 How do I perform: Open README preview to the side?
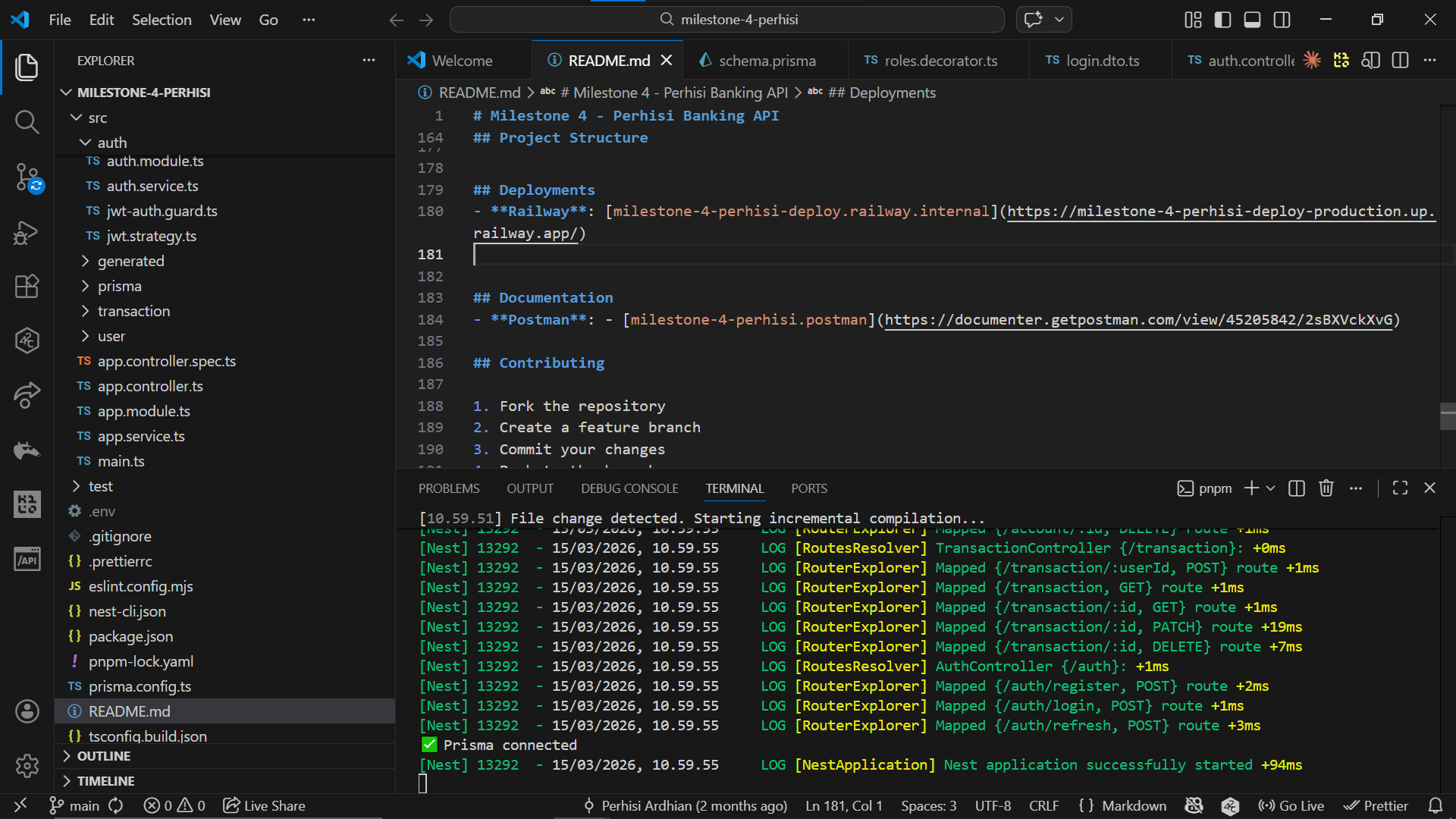[1370, 61]
